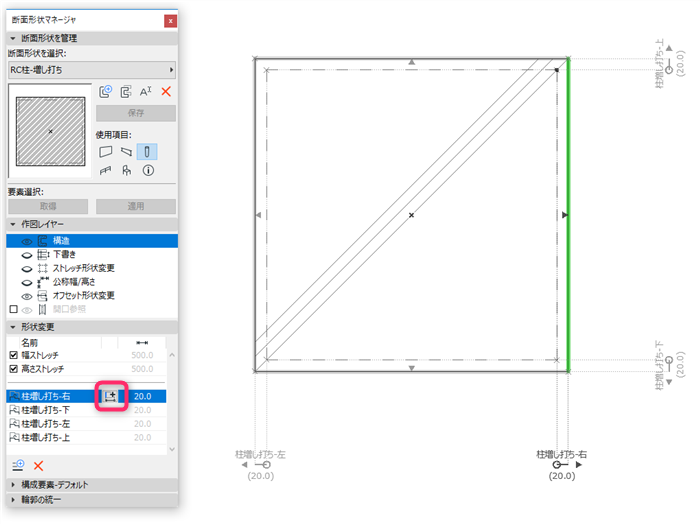Image resolution: width=700 pixels, height=524 pixels.
Task: Delete the selected modifier with the lower red X
Action: (38, 466)
